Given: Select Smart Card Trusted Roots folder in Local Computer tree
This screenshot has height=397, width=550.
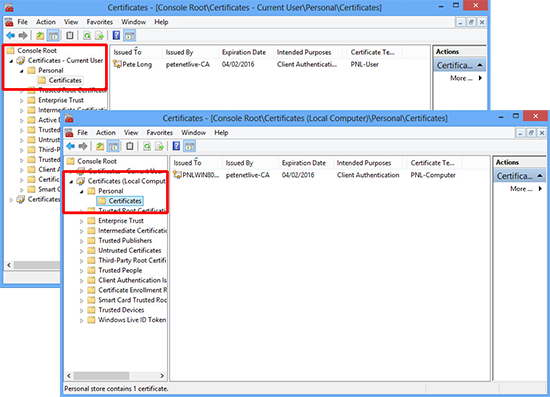Looking at the screenshot, I should point(127,300).
